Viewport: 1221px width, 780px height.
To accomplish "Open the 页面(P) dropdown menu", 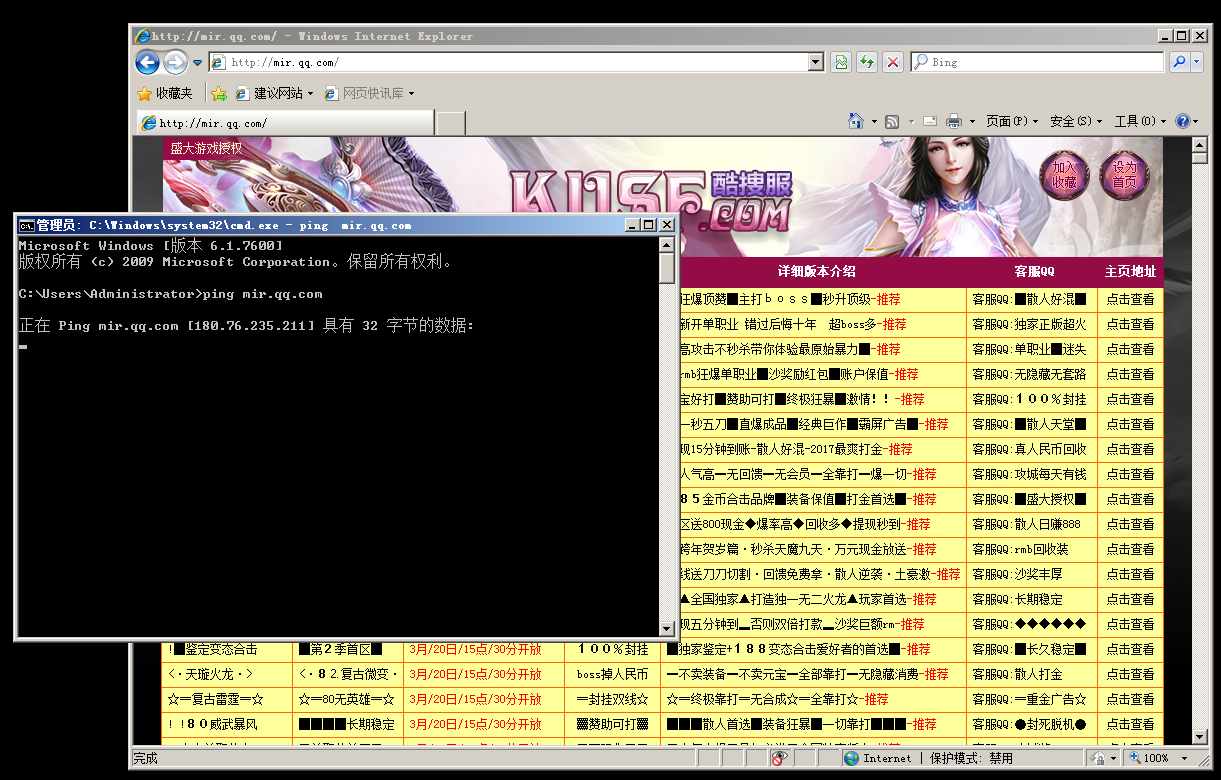I will [x=1012, y=121].
